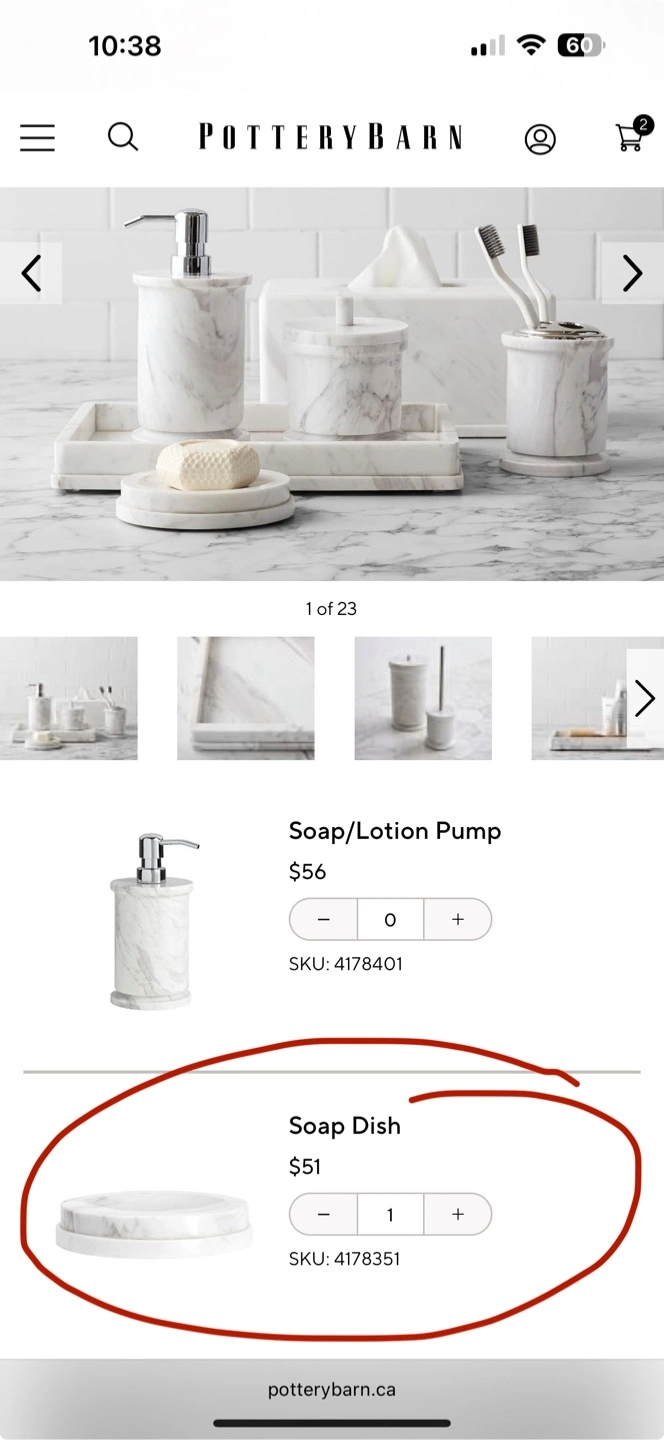This screenshot has width=664, height=1440.
Task: Select the toilet brush holder thumbnail
Action: click(423, 698)
